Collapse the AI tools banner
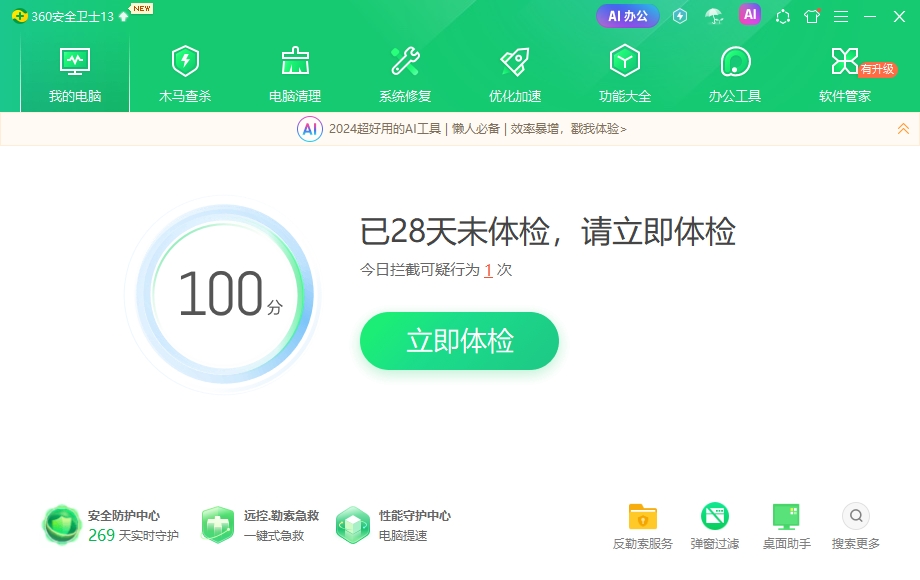Image resolution: width=920 pixels, height=580 pixels. pos(903,128)
